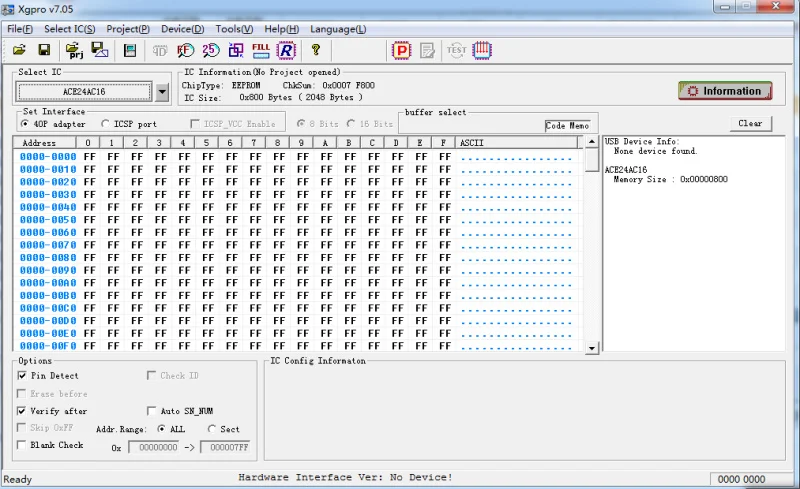Open the Device menu
The image size is (800, 489).
coord(183,29)
